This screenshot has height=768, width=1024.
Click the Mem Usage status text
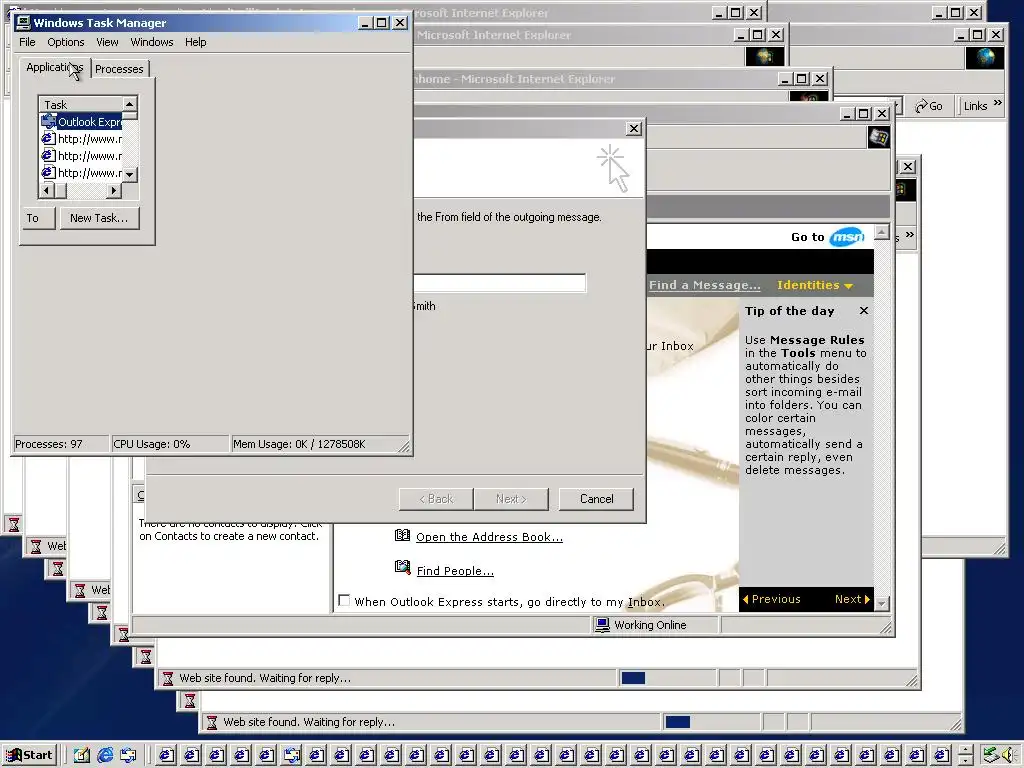tap(299, 444)
